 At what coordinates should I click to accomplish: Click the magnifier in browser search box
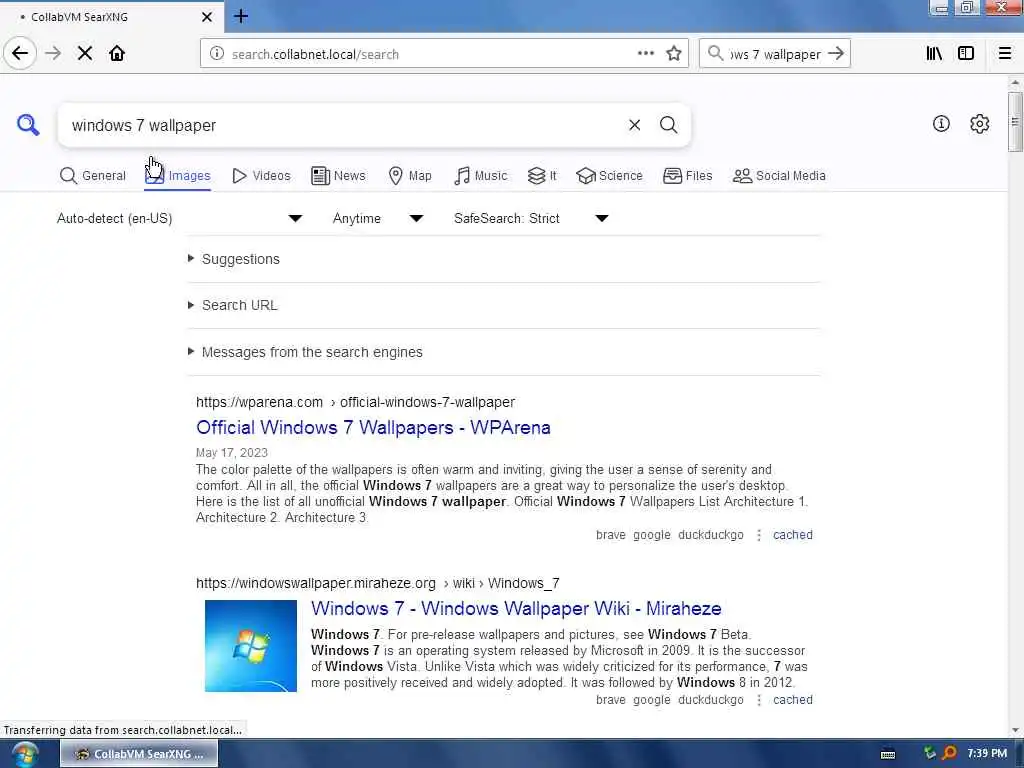tap(716, 54)
